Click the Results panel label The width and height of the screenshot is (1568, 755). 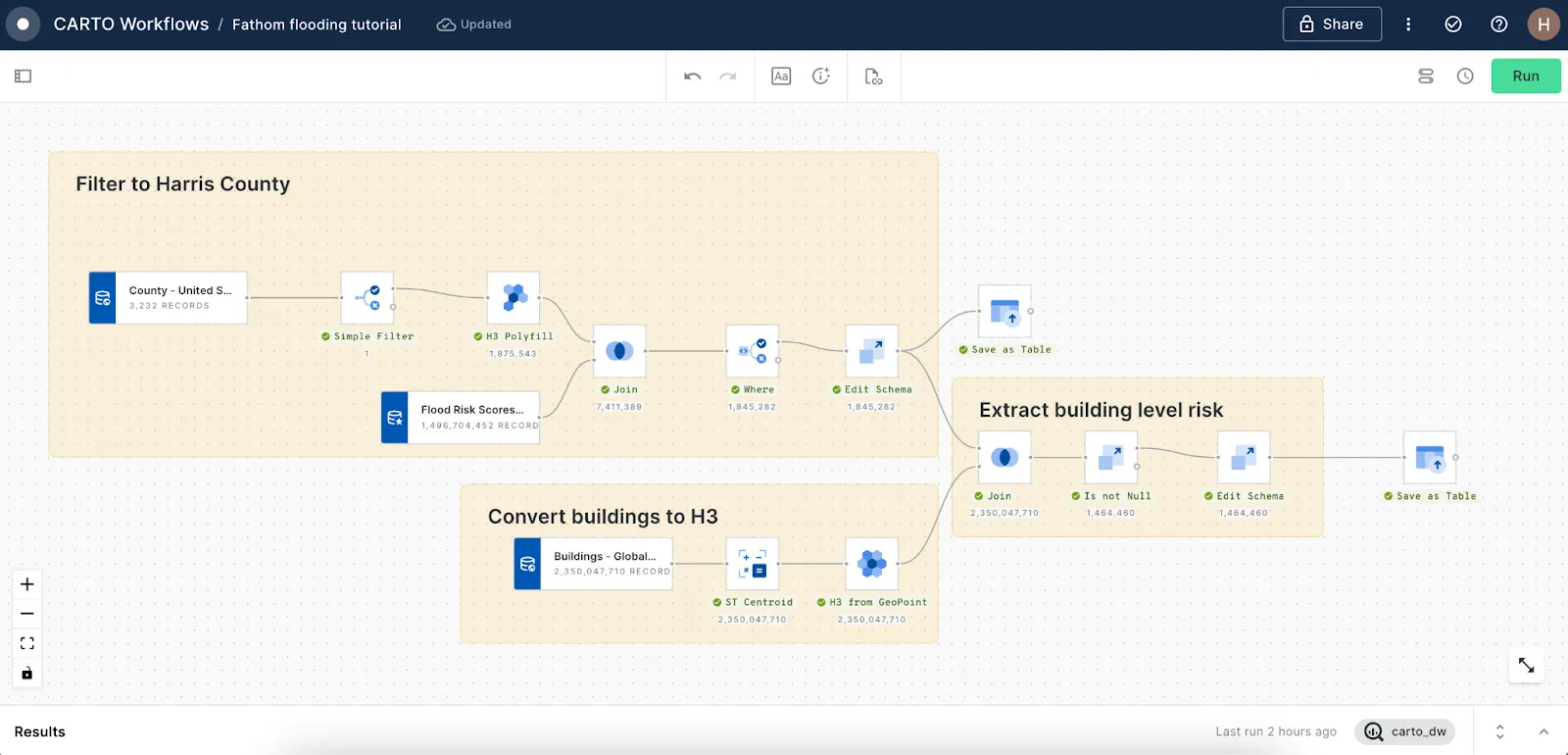[40, 731]
